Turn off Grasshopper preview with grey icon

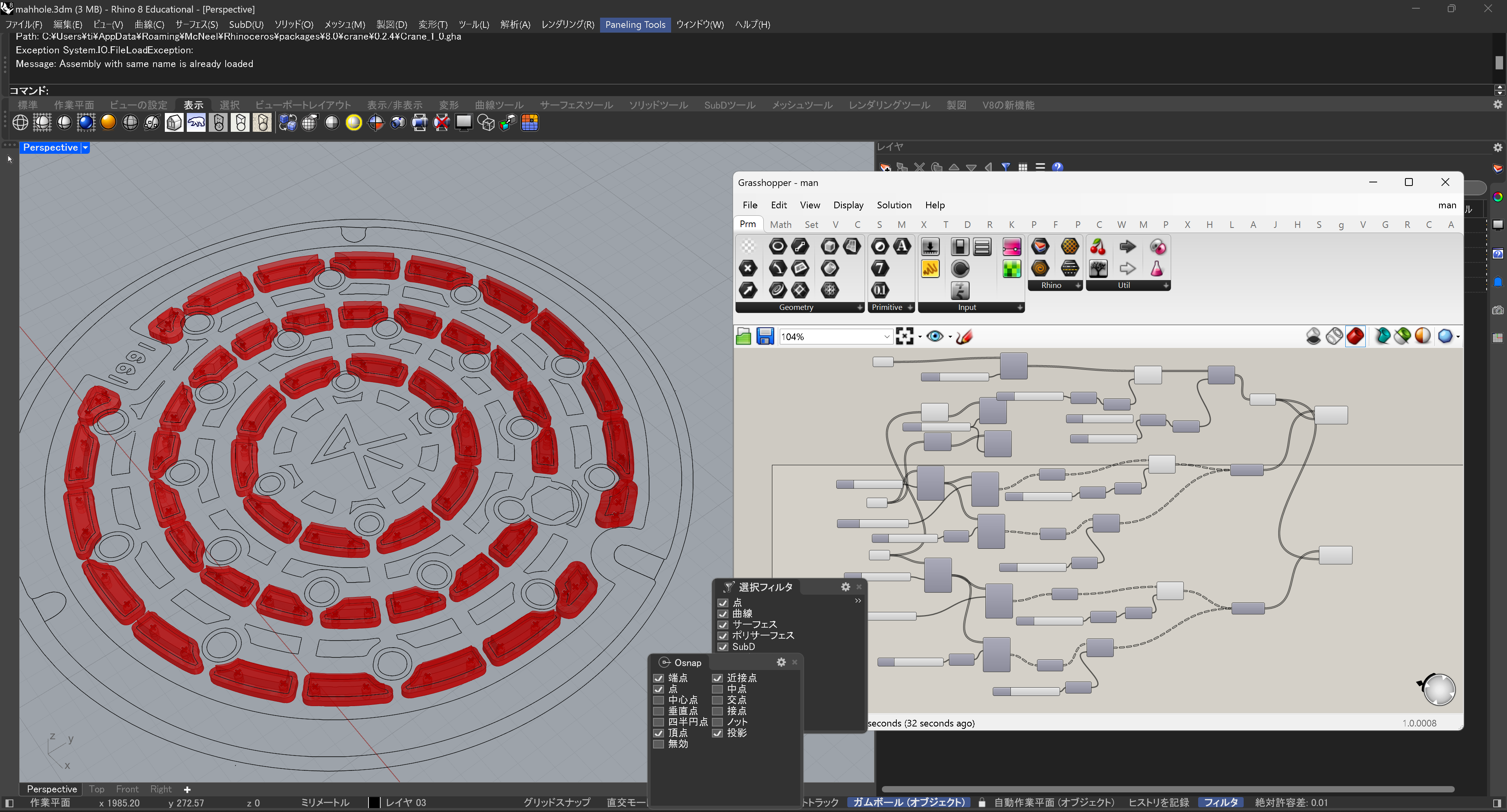pos(1314,336)
